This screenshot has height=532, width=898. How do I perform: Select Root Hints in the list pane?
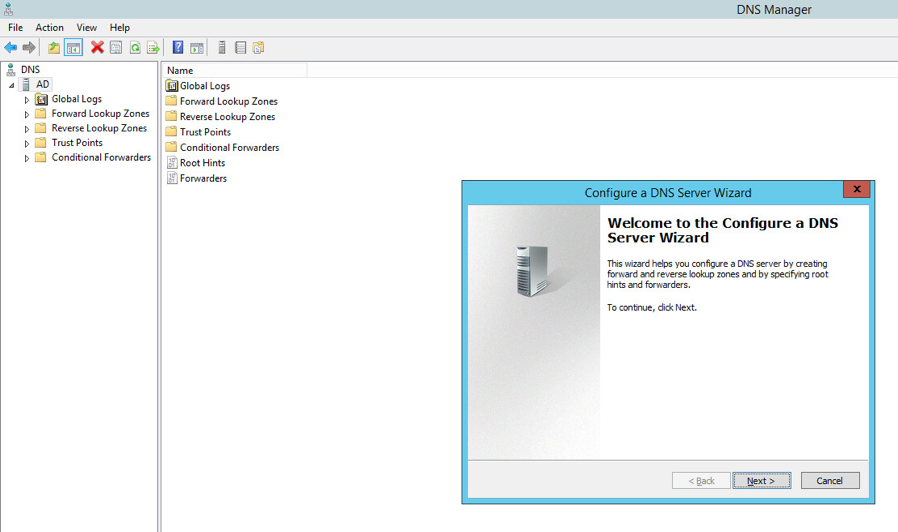[202, 163]
